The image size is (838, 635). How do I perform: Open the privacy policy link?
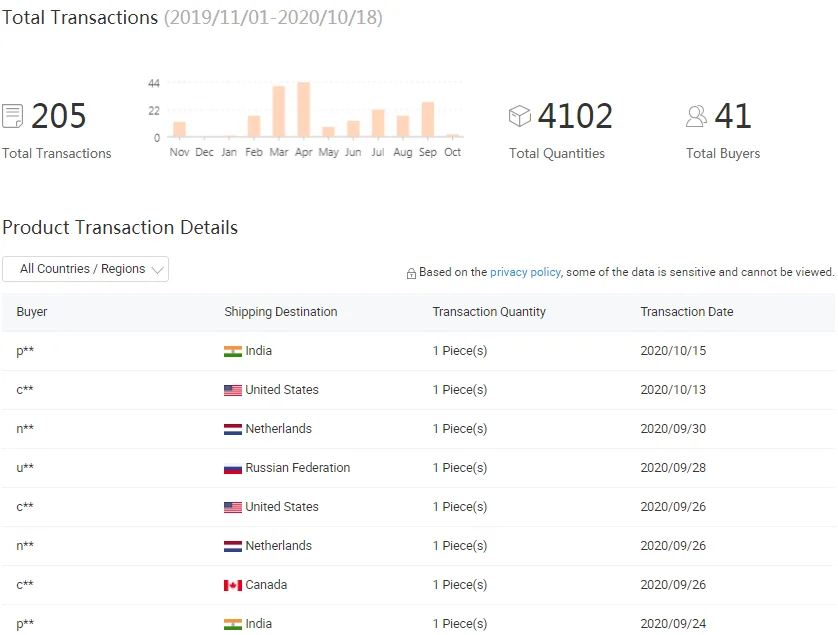(x=525, y=272)
